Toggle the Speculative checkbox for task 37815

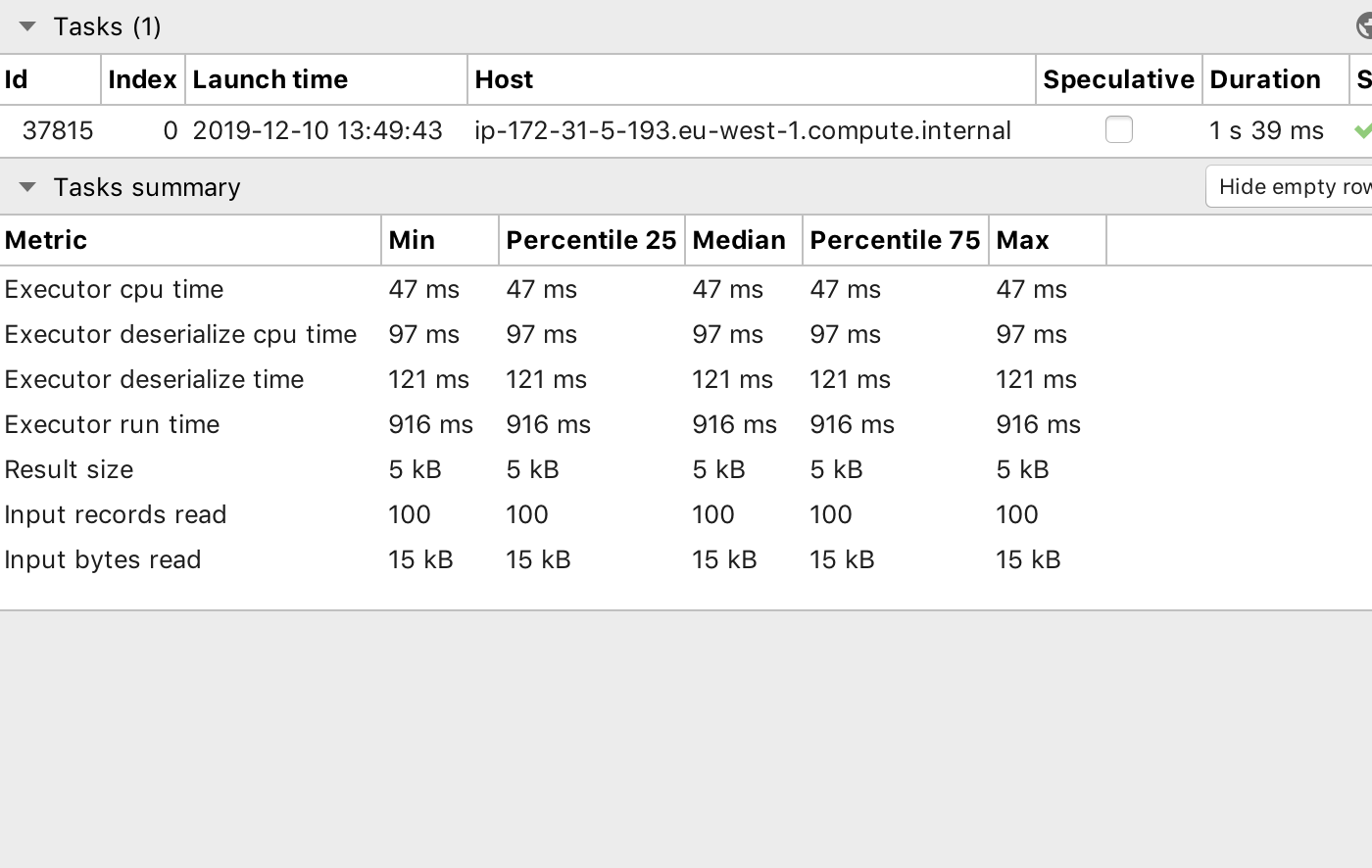[x=1118, y=129]
